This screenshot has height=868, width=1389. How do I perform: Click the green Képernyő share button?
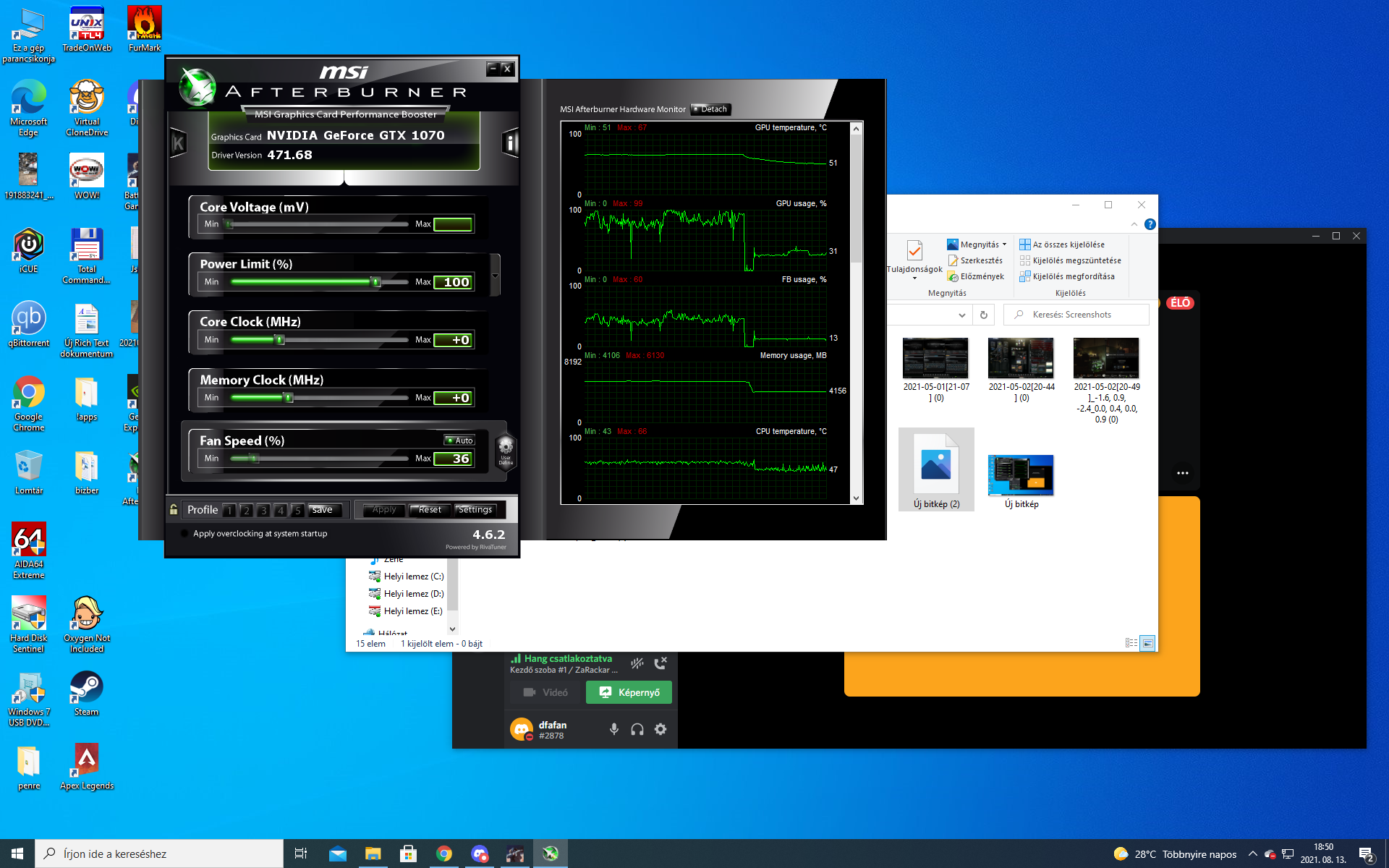629,692
